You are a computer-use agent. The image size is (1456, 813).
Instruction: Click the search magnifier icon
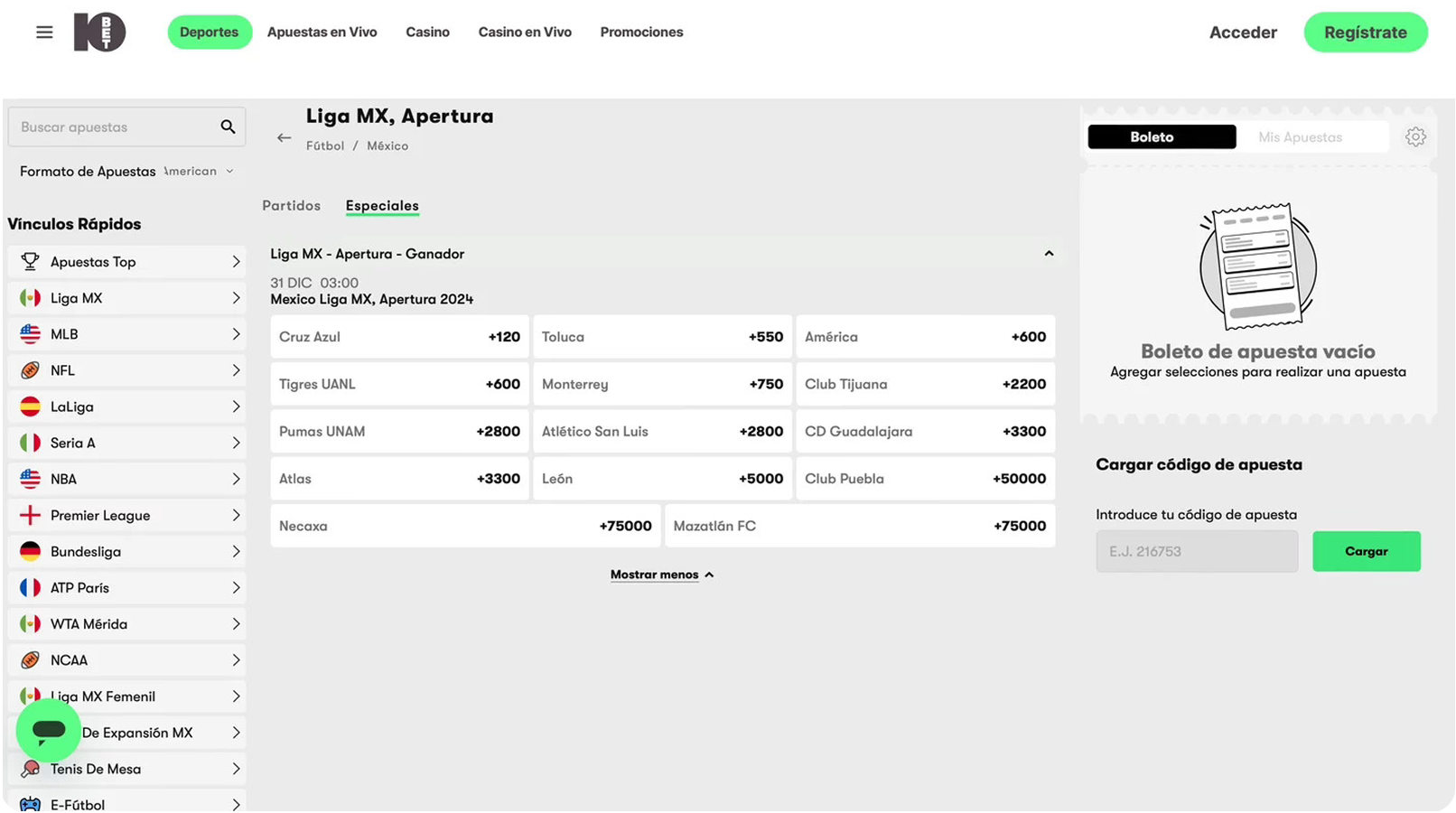[228, 127]
